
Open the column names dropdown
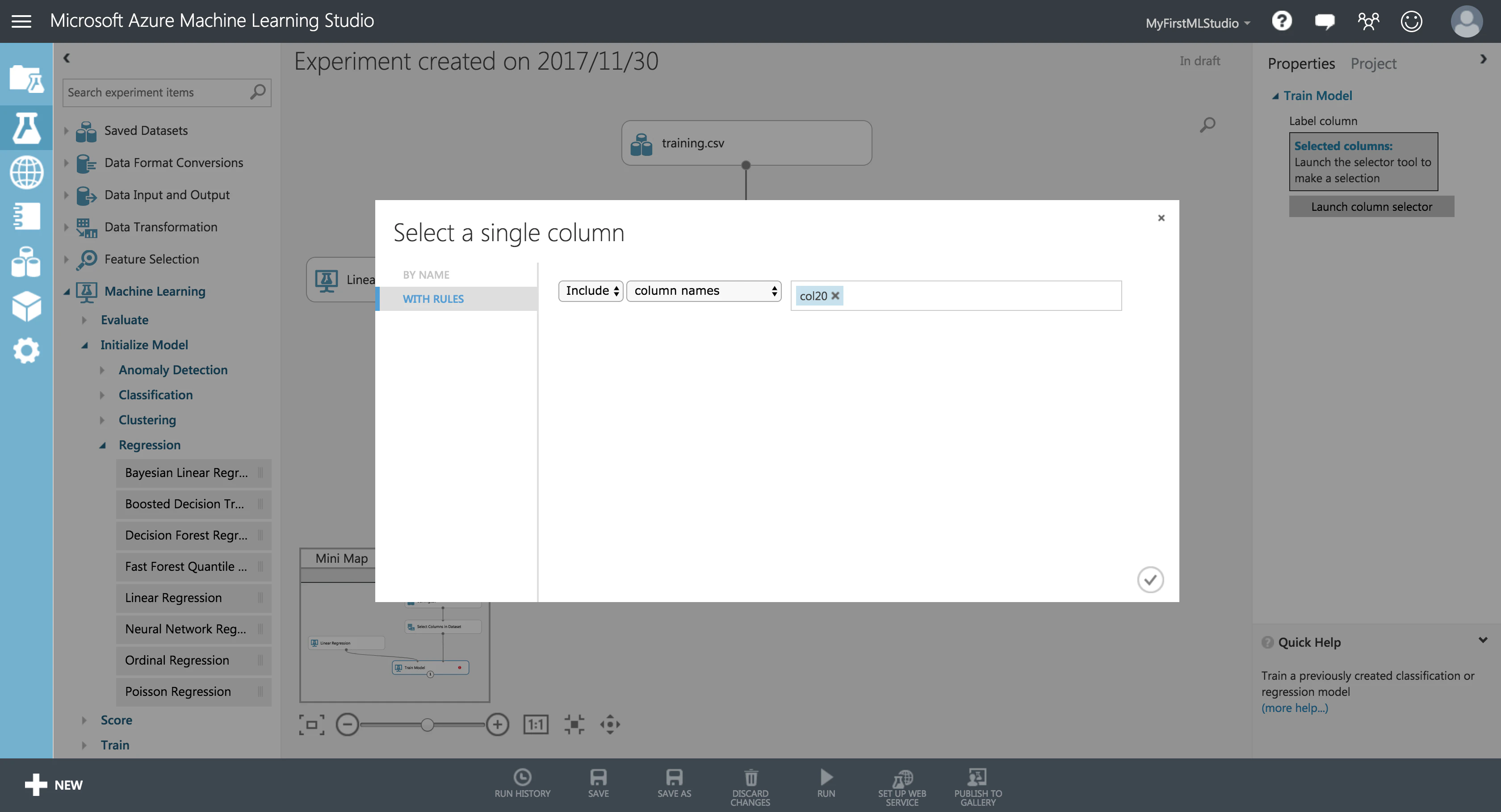[x=703, y=291]
